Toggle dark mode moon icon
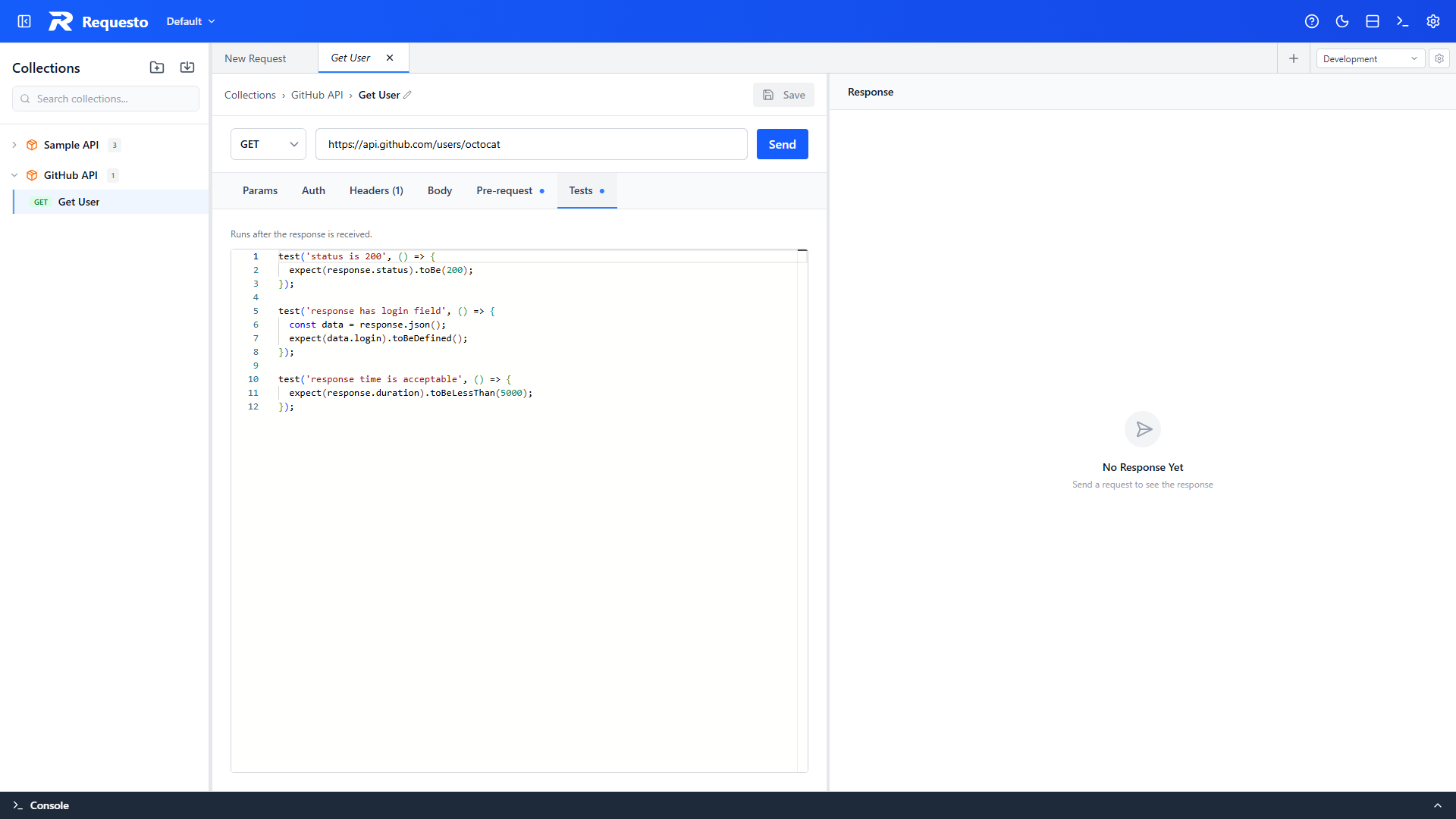Image resolution: width=1456 pixels, height=819 pixels. (x=1342, y=21)
